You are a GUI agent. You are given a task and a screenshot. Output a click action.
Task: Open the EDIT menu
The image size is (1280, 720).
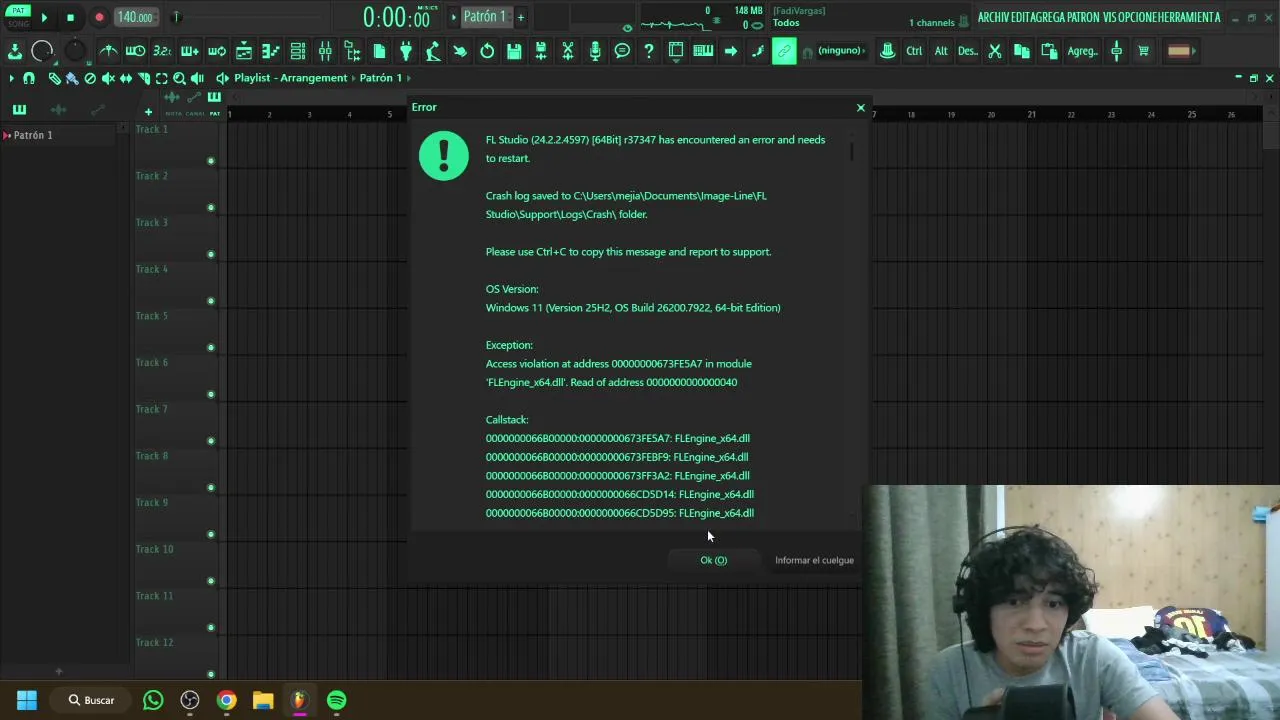click(1020, 17)
